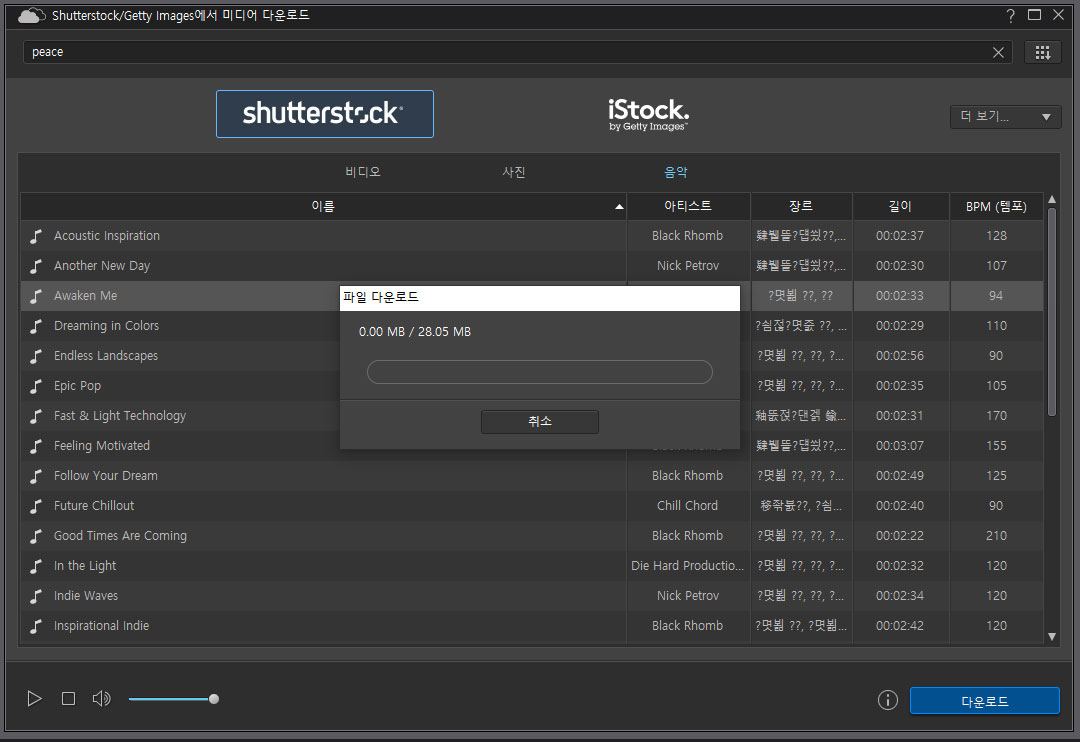Toggle sort arrow on 이름 column
The image size is (1080, 742).
(619, 207)
